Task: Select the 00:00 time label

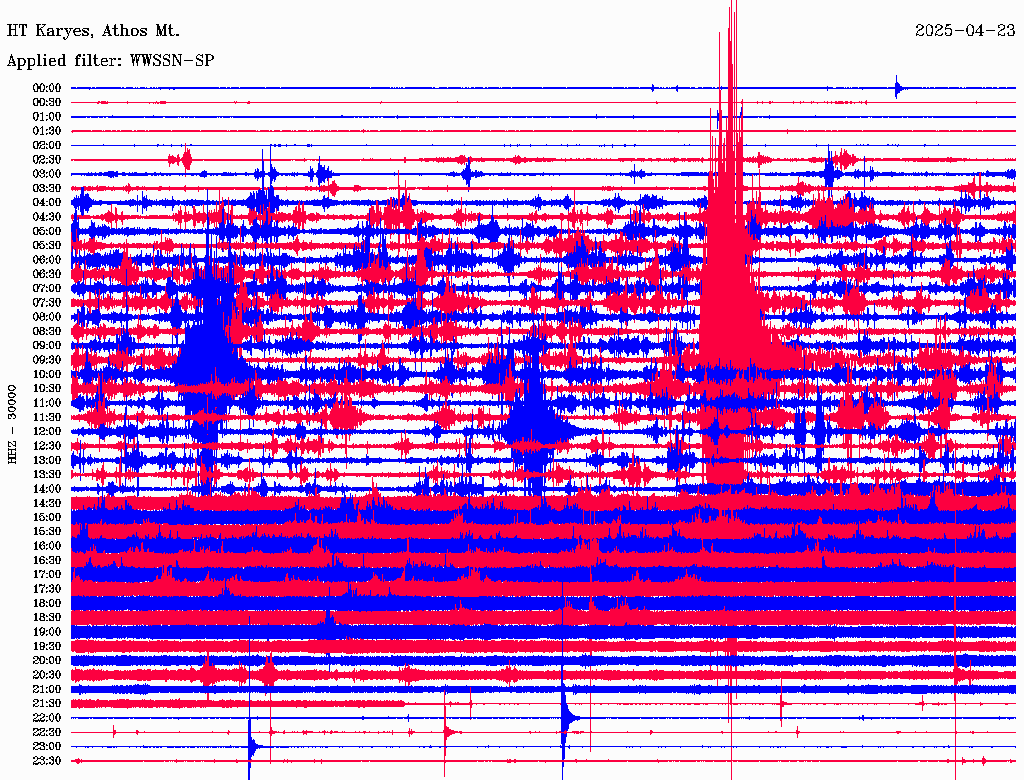Action: (47, 88)
